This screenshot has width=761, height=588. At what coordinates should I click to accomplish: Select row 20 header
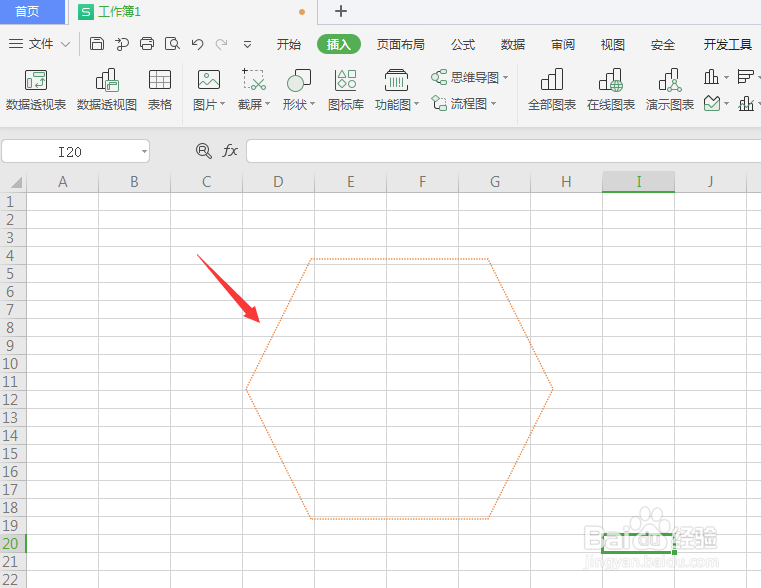(x=13, y=543)
